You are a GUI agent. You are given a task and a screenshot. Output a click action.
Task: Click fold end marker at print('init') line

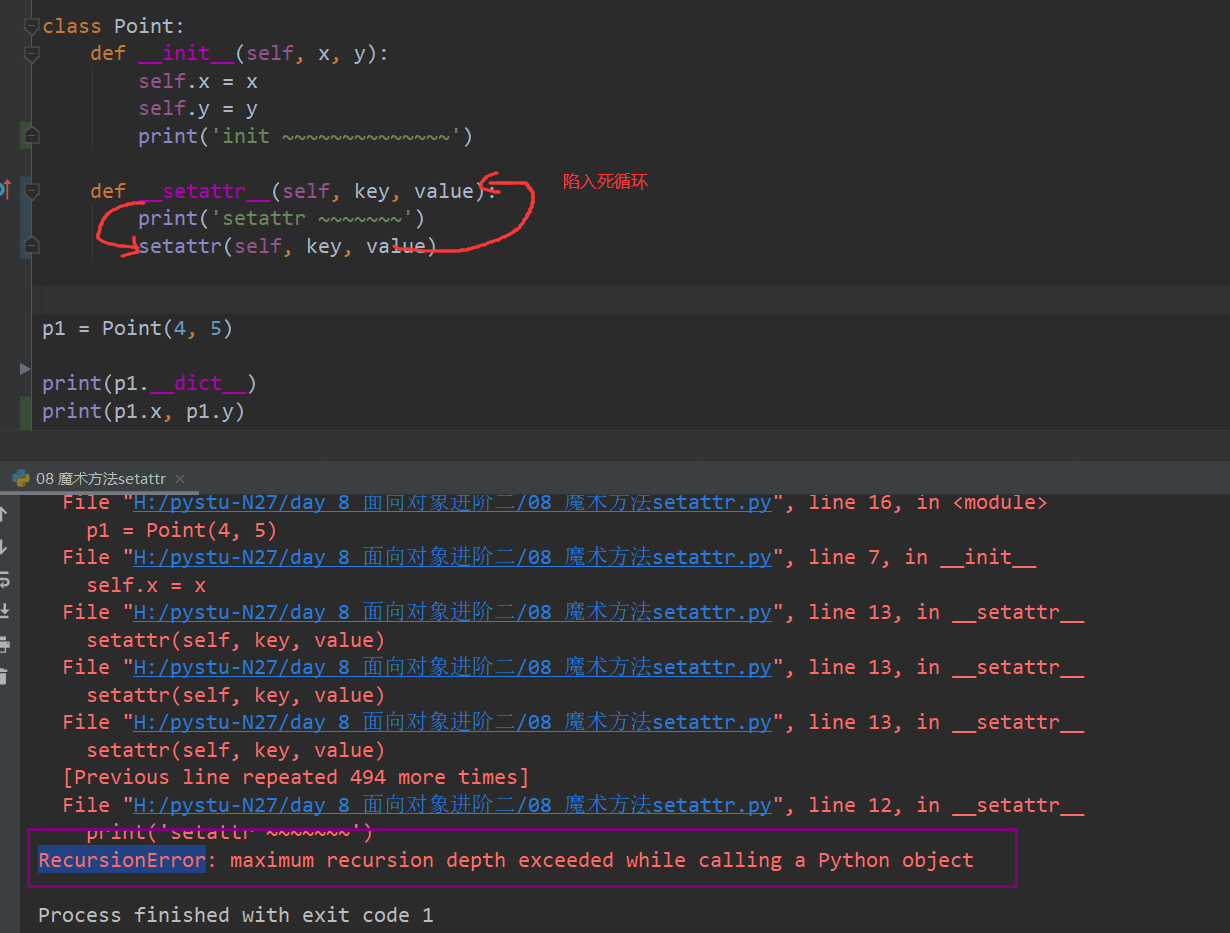(32, 136)
